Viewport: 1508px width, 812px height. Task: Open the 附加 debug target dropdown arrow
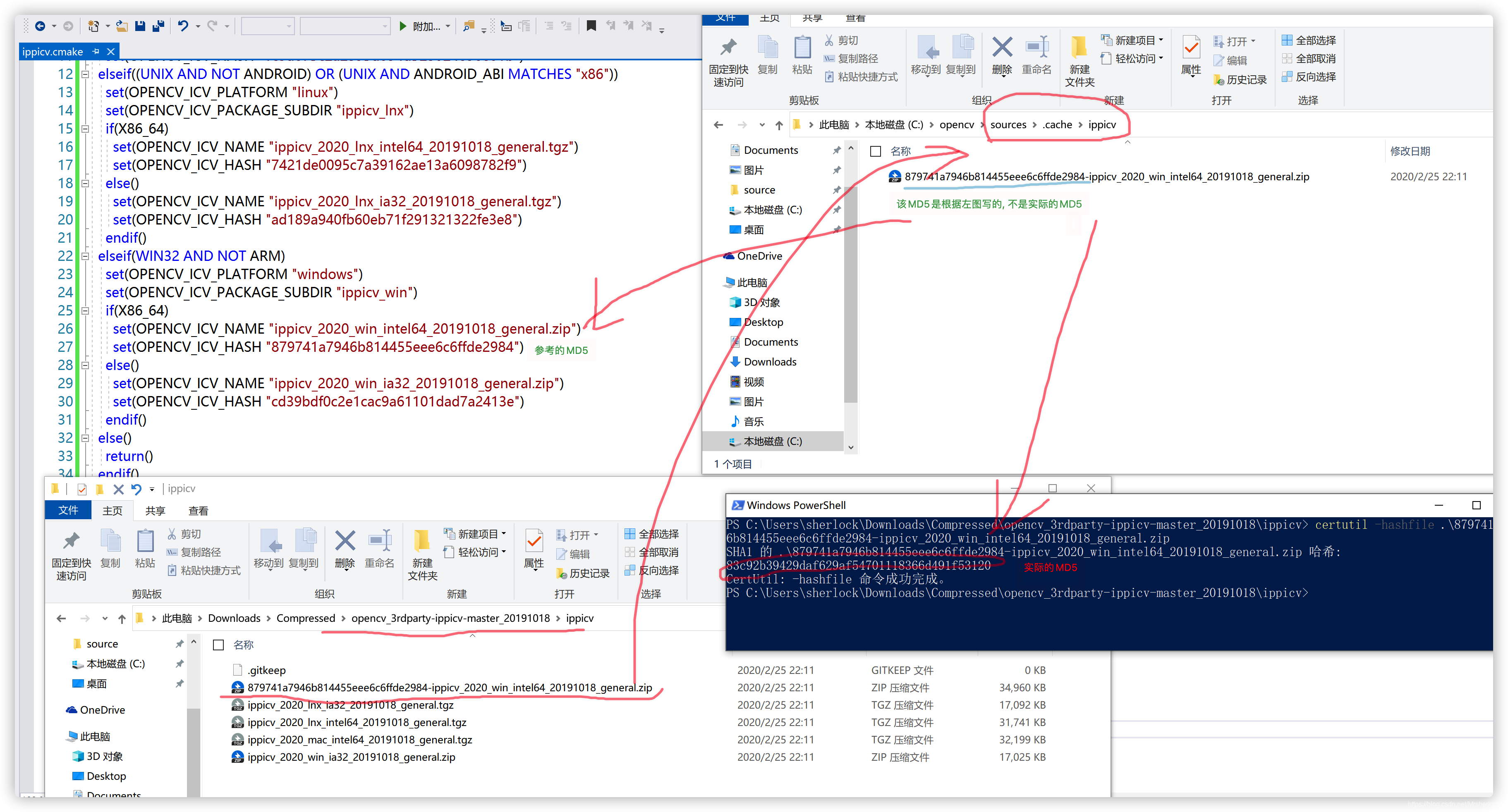tap(448, 26)
